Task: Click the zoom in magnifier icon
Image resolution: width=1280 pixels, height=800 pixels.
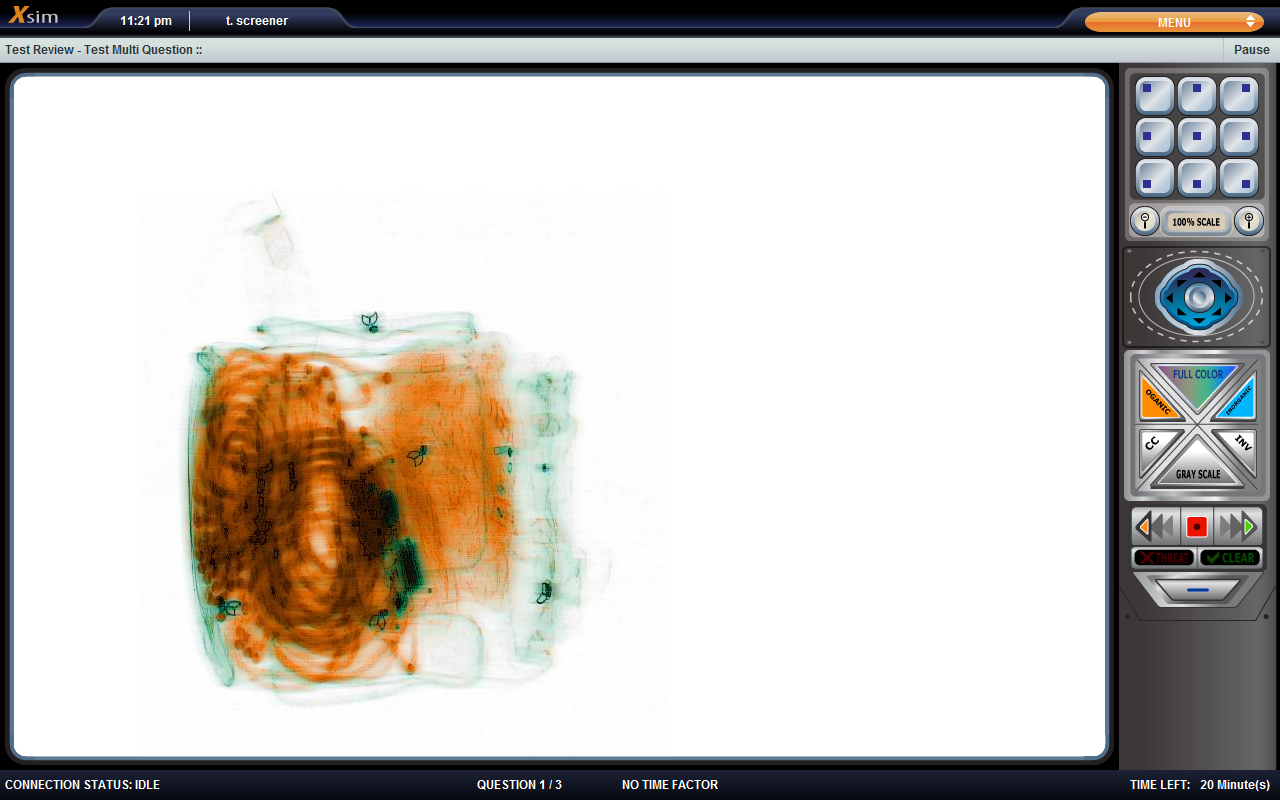Action: [x=1248, y=221]
